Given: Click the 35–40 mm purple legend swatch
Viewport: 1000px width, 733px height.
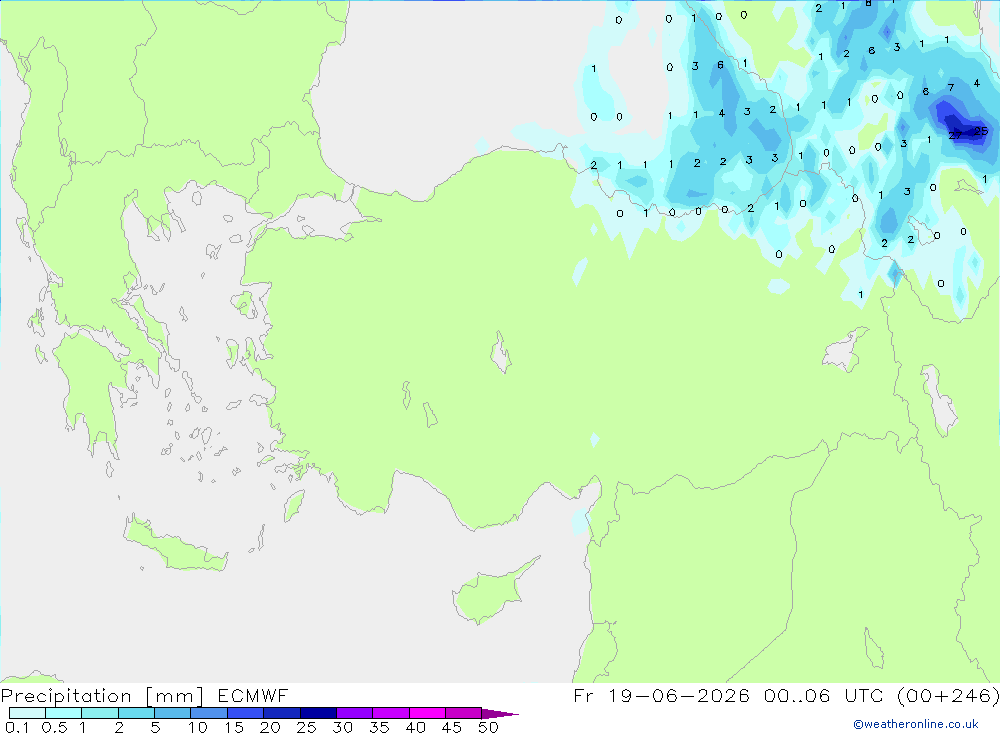Looking at the screenshot, I should [x=391, y=713].
